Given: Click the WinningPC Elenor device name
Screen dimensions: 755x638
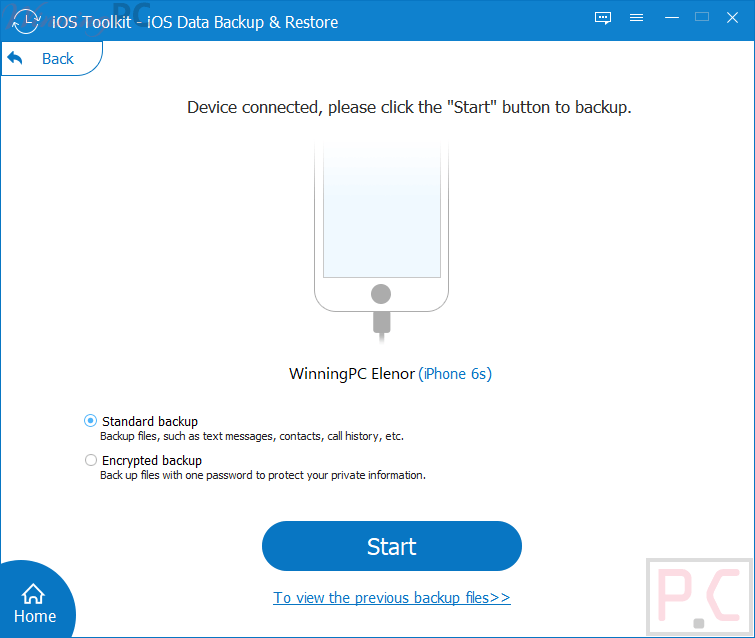Looking at the screenshot, I should click(352, 374).
